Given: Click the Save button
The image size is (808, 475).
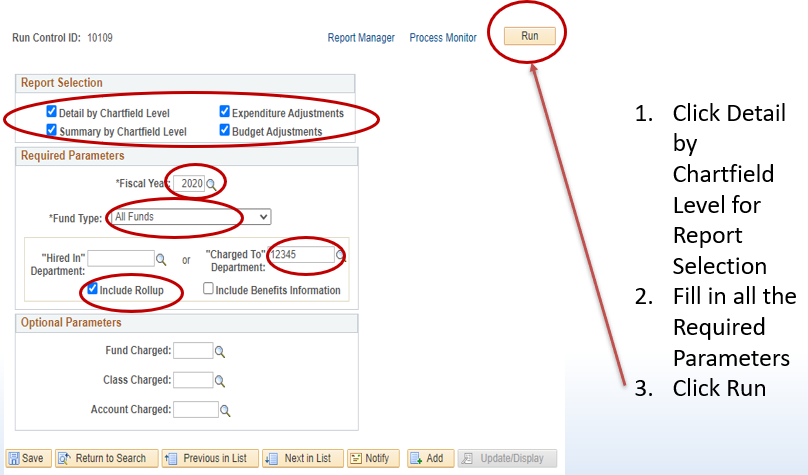Looking at the screenshot, I should 28,458.
